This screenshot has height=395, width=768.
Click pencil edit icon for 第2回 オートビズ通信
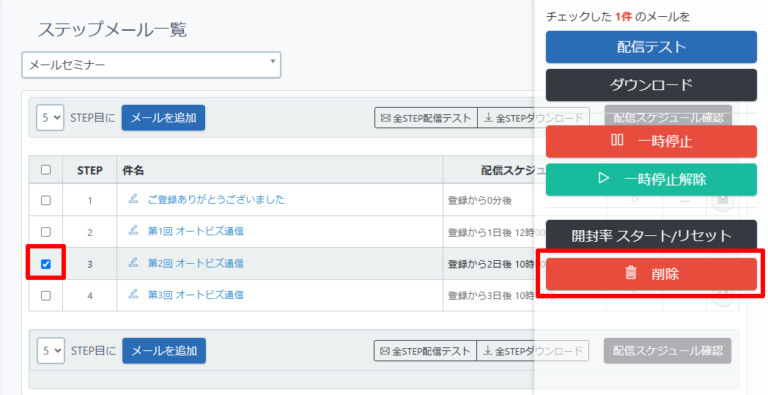pyautogui.click(x=133, y=263)
